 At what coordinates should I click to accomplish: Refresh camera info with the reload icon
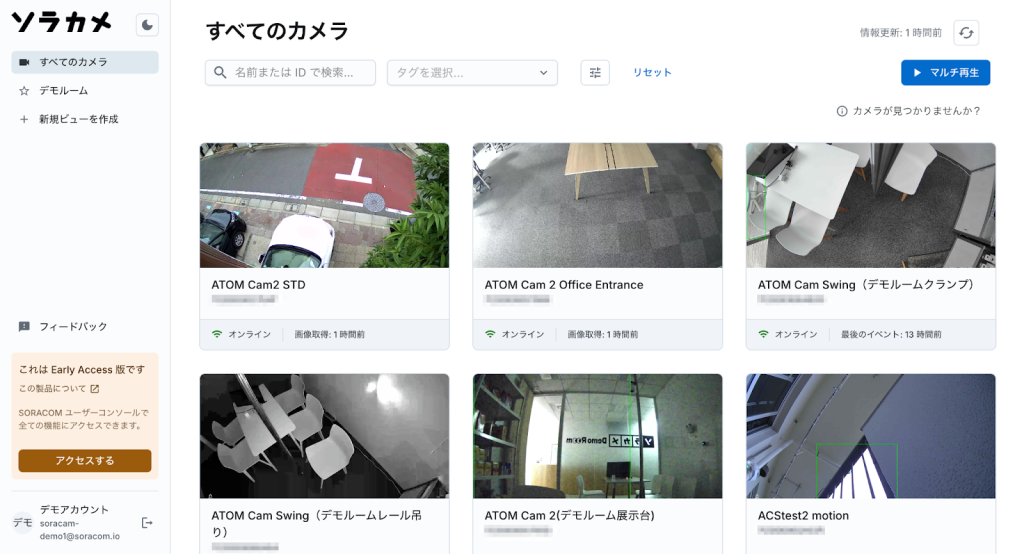966,33
